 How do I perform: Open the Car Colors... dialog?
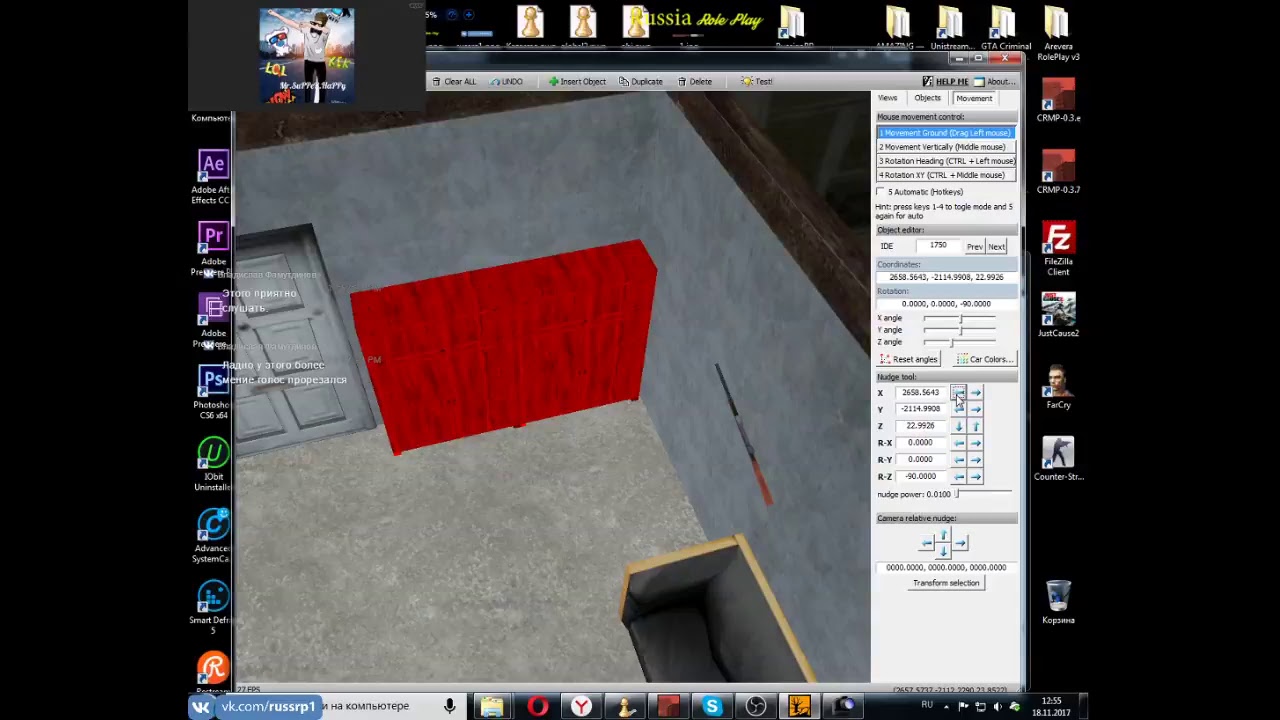coord(984,359)
